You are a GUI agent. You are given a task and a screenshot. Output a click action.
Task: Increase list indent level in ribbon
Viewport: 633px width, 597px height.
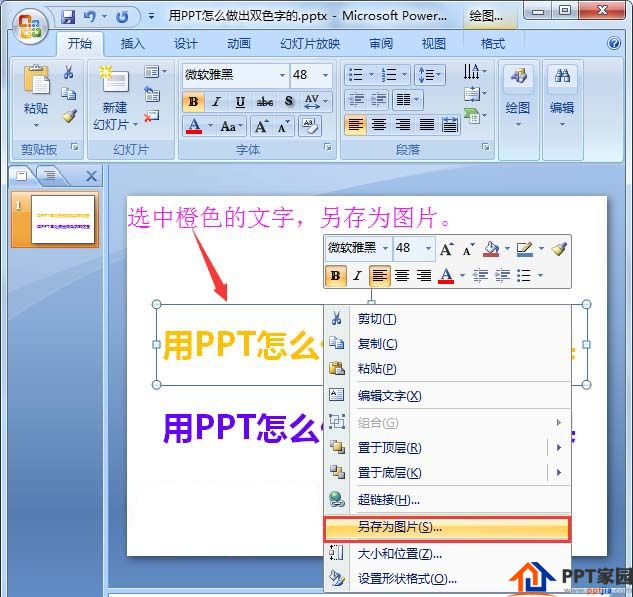point(379,100)
